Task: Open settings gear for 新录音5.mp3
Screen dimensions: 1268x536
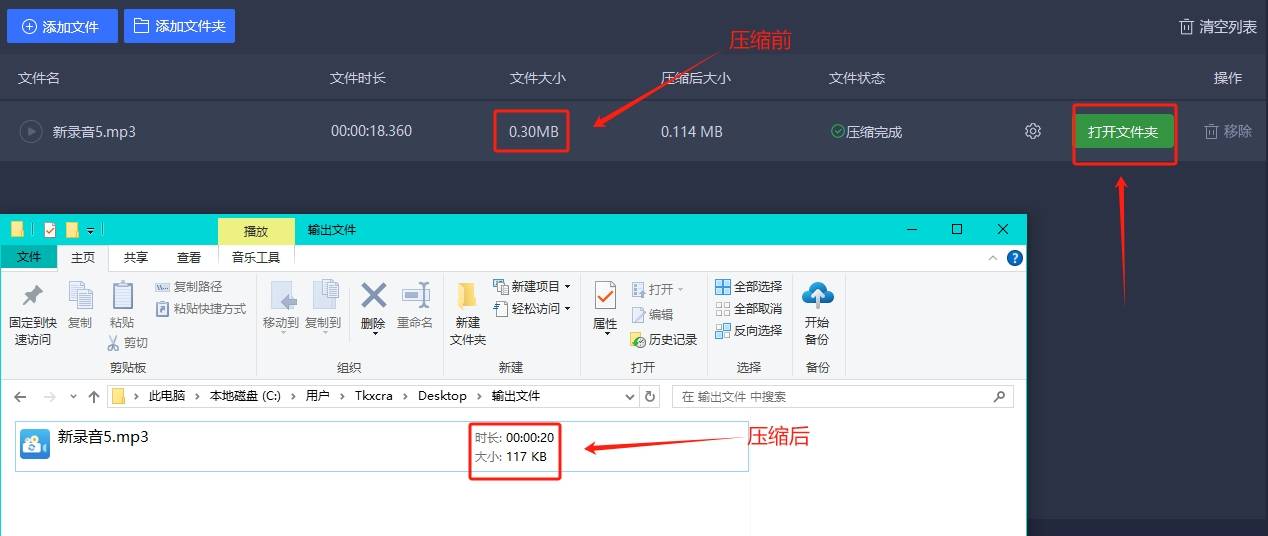Action: click(1033, 131)
